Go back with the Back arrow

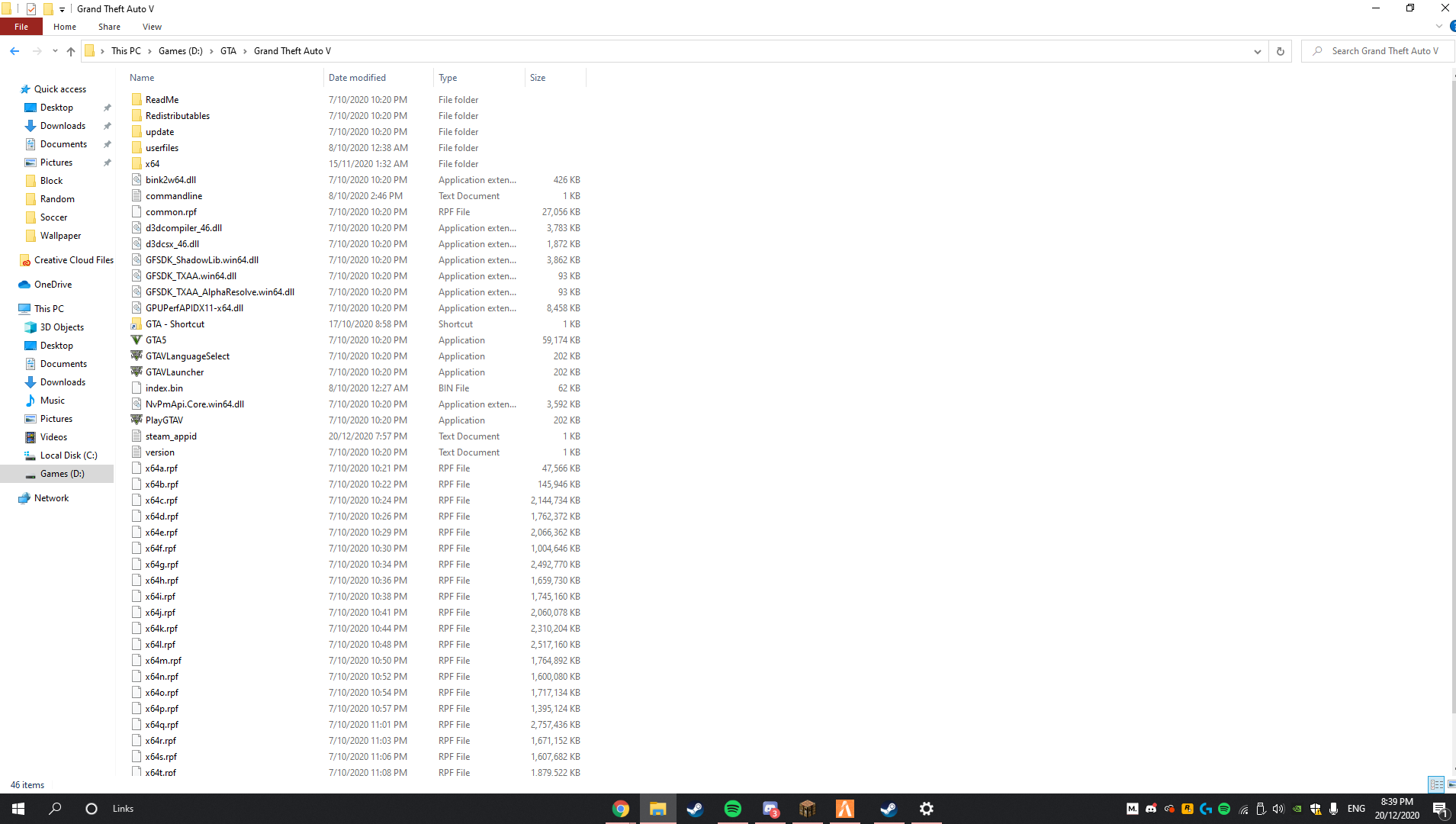[x=14, y=51]
